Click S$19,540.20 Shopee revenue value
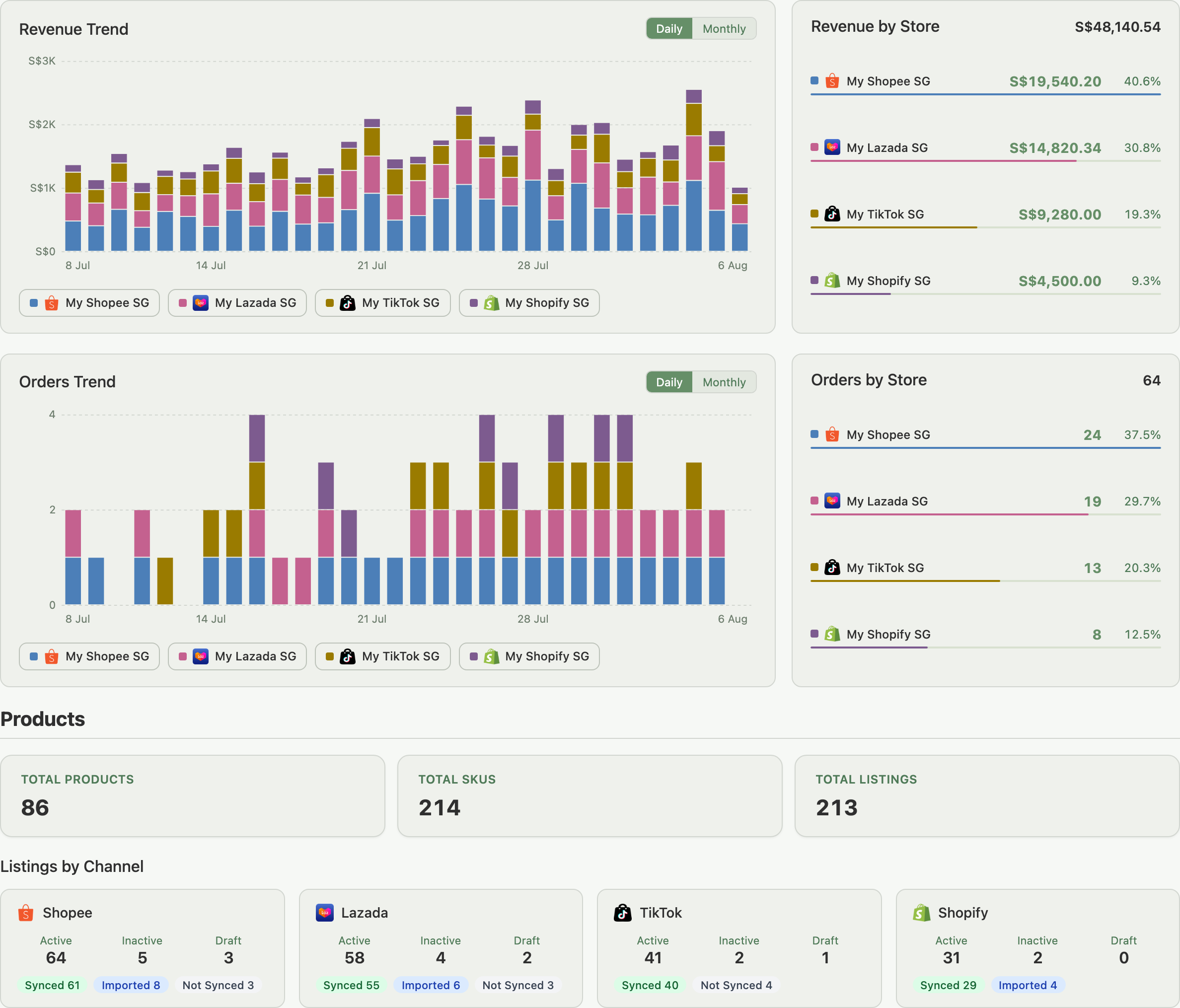 [x=1055, y=81]
